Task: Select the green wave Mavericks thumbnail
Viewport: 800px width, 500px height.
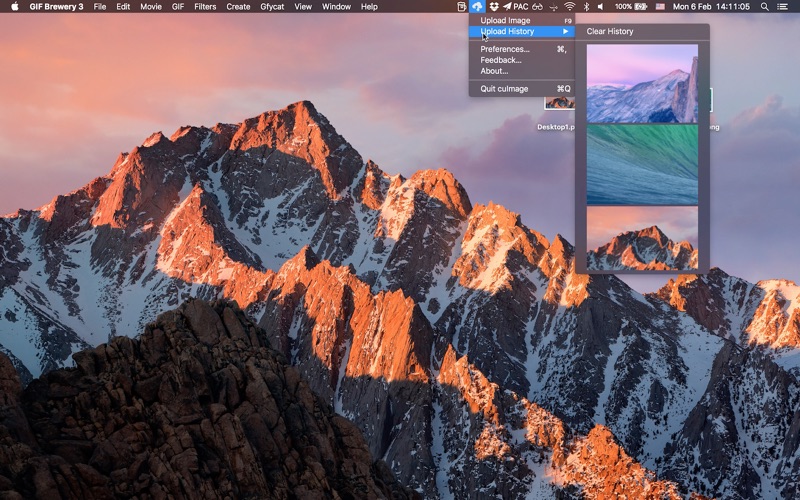Action: 642,165
